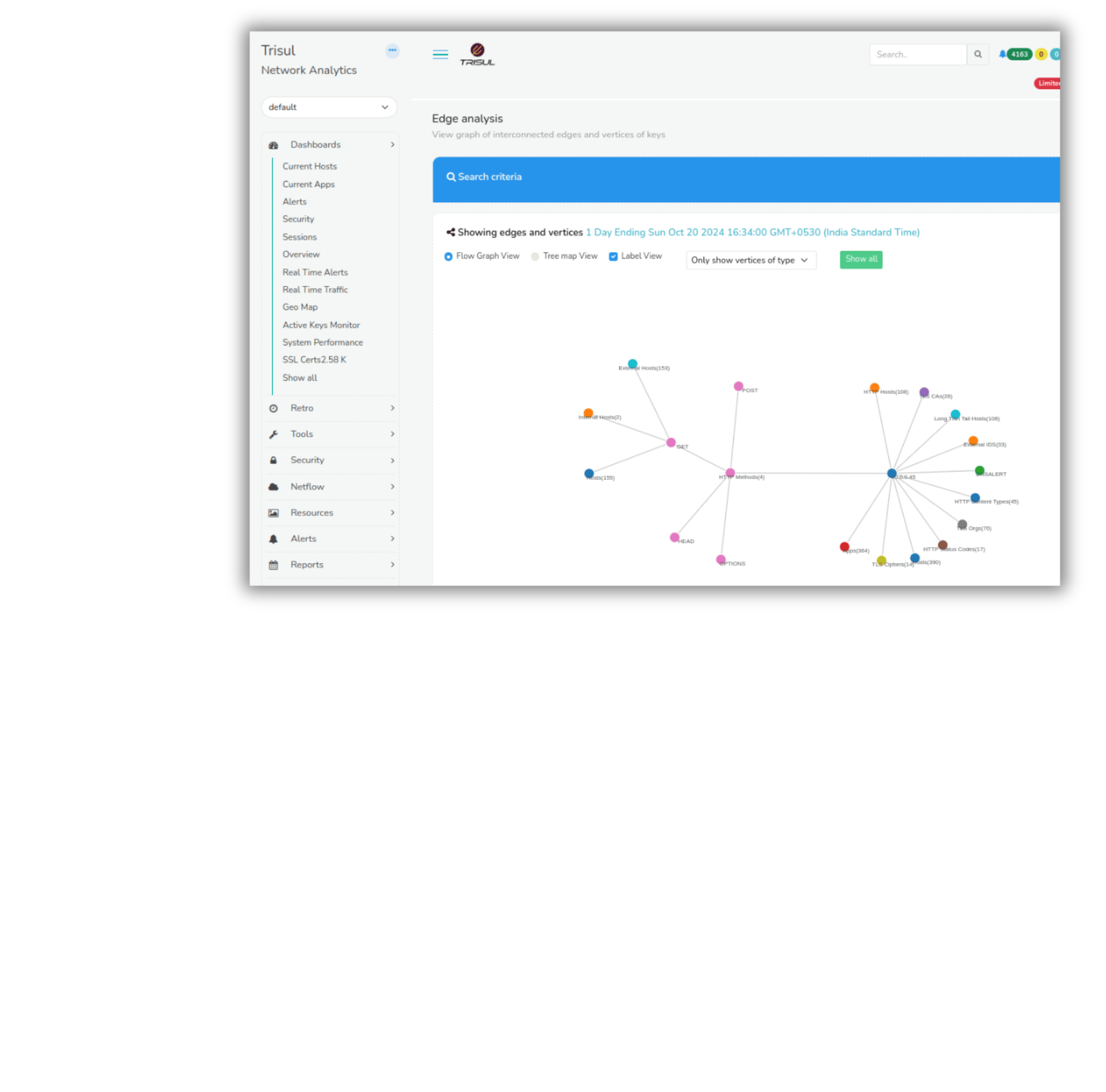Viewport: 1106px width, 1092px height.
Task: Select Tree map View radio button
Action: [x=537, y=256]
